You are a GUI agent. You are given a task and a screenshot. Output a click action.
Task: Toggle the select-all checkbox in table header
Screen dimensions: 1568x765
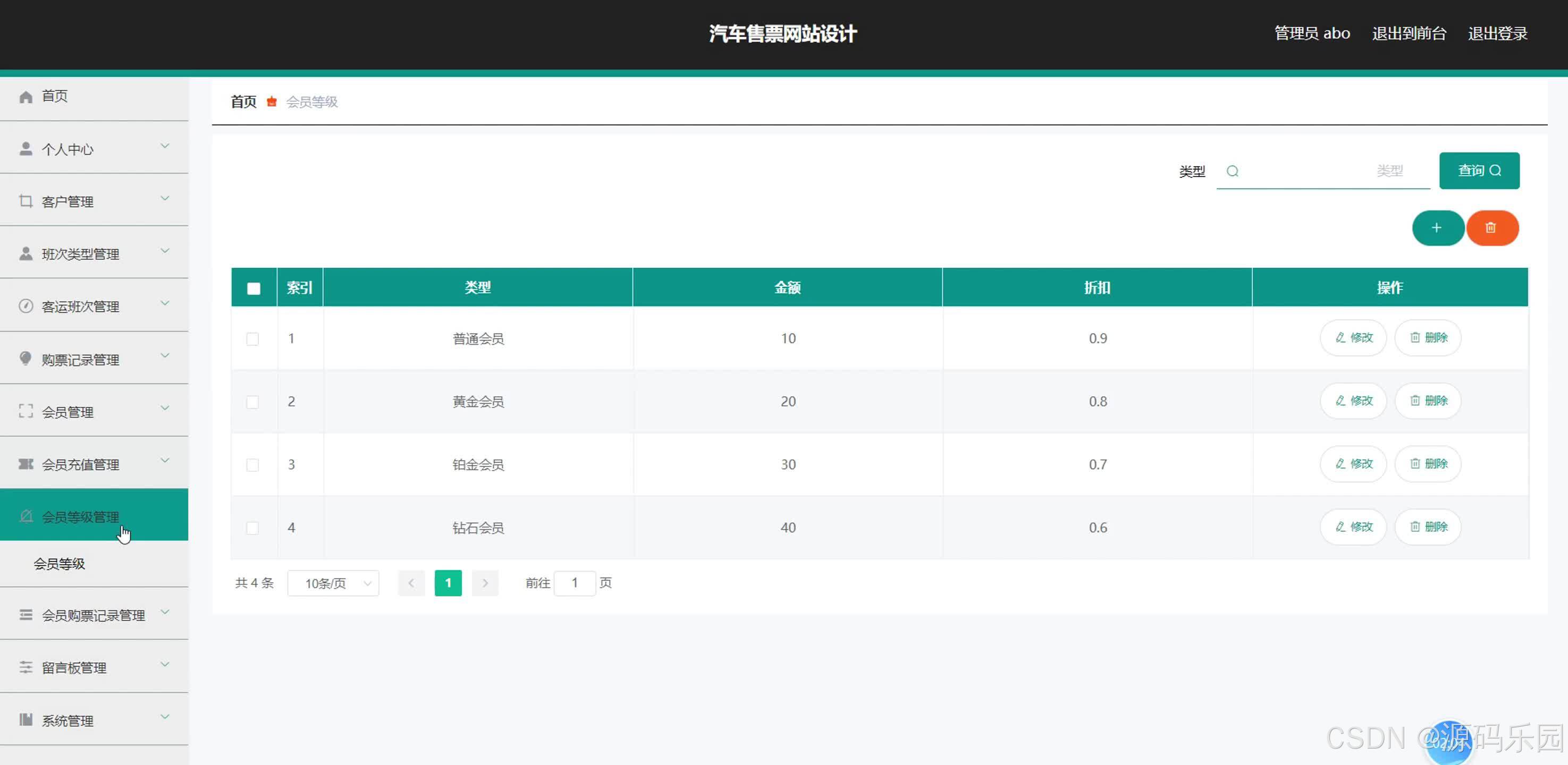254,287
